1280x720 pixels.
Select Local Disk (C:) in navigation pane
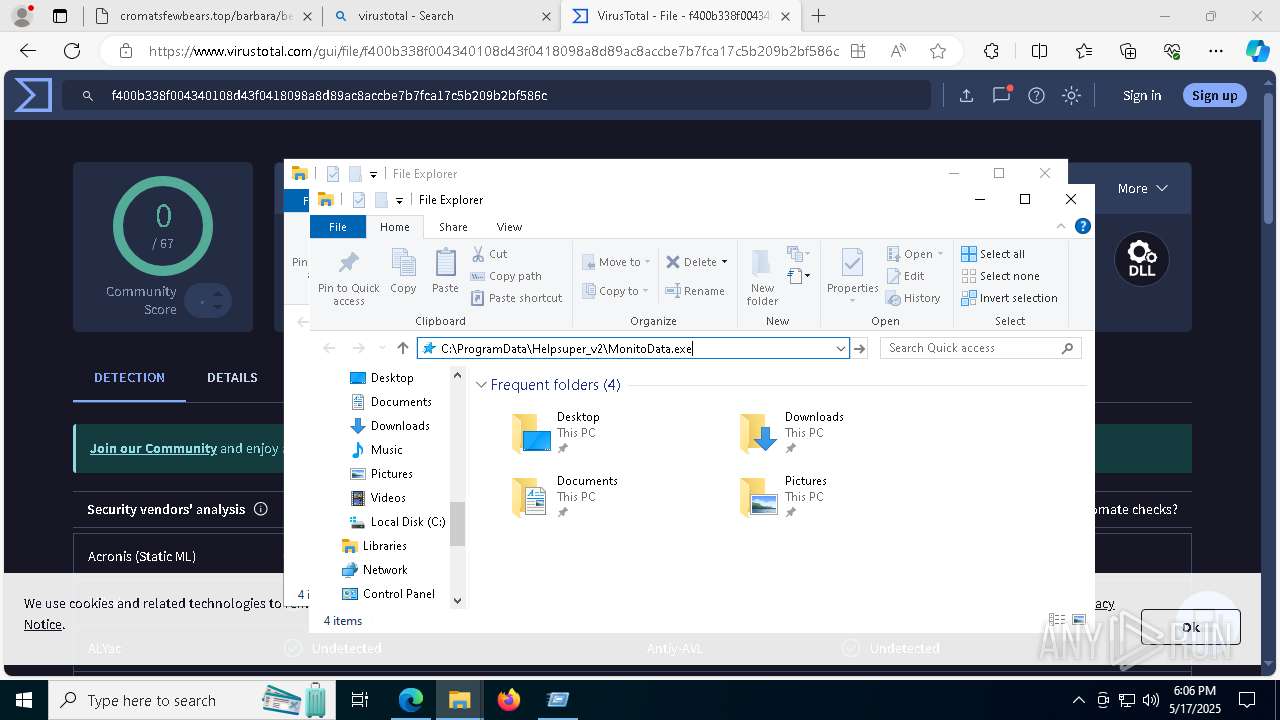[397, 522]
